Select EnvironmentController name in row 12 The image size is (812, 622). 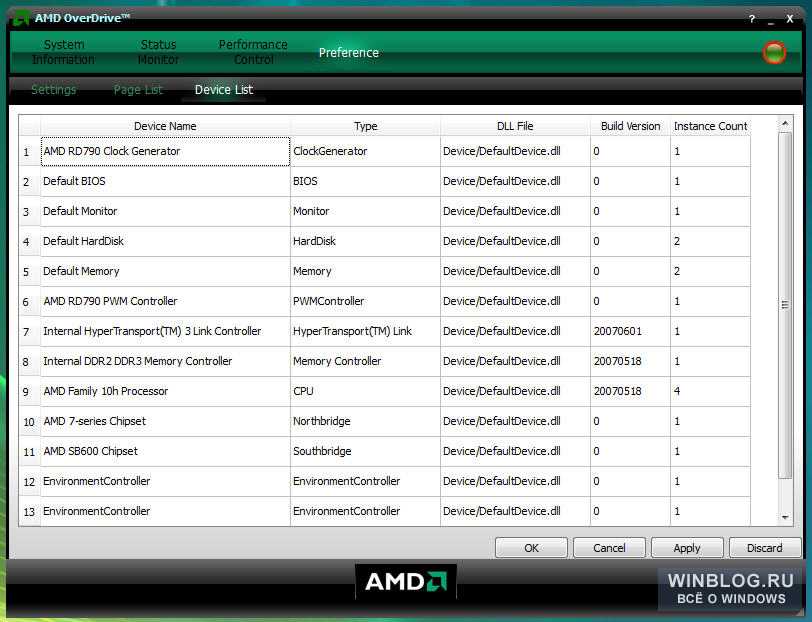click(165, 482)
